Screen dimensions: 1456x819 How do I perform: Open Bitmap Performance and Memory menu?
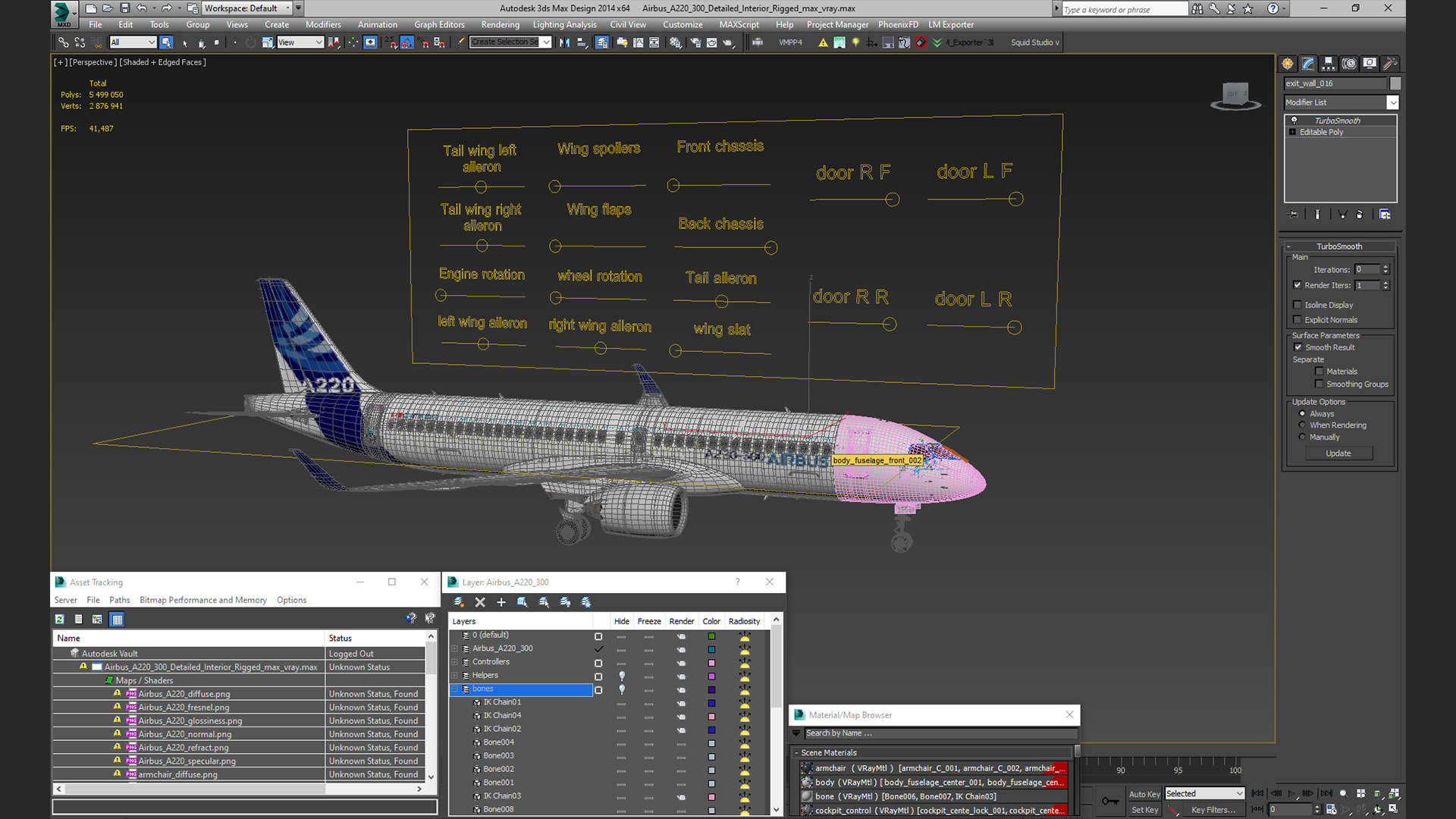click(x=203, y=601)
